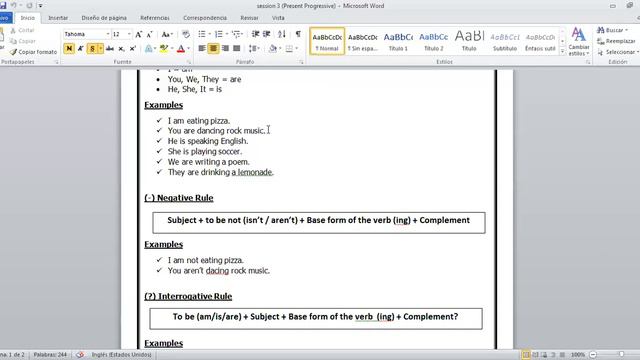Select the Sin espaciado style

click(x=362, y=41)
